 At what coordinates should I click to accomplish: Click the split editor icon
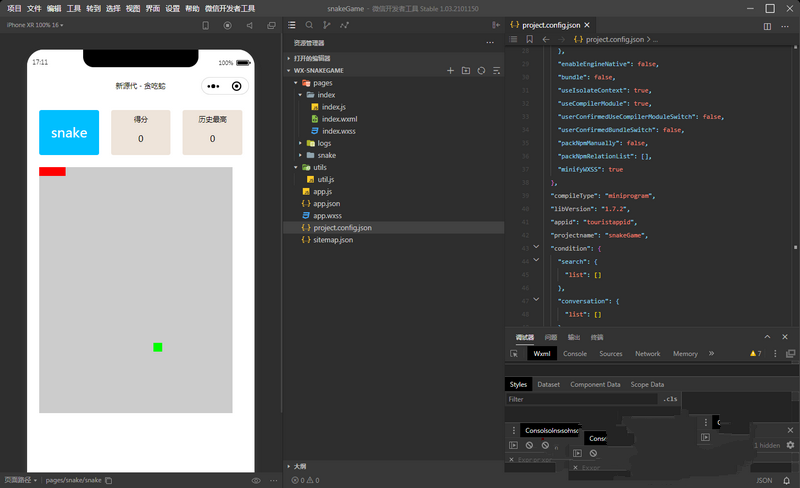point(767,25)
